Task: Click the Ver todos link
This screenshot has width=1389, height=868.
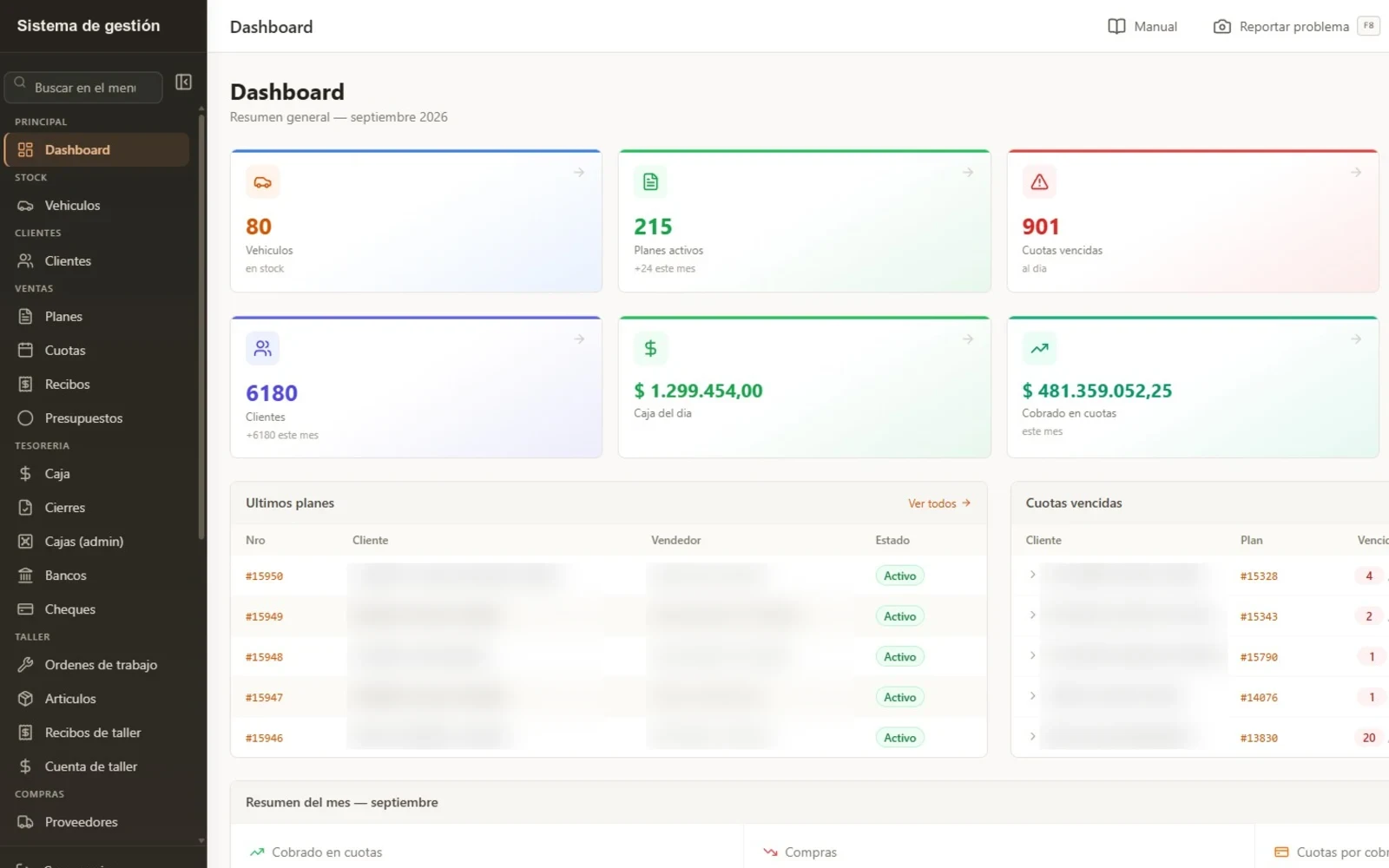Action: 939,503
